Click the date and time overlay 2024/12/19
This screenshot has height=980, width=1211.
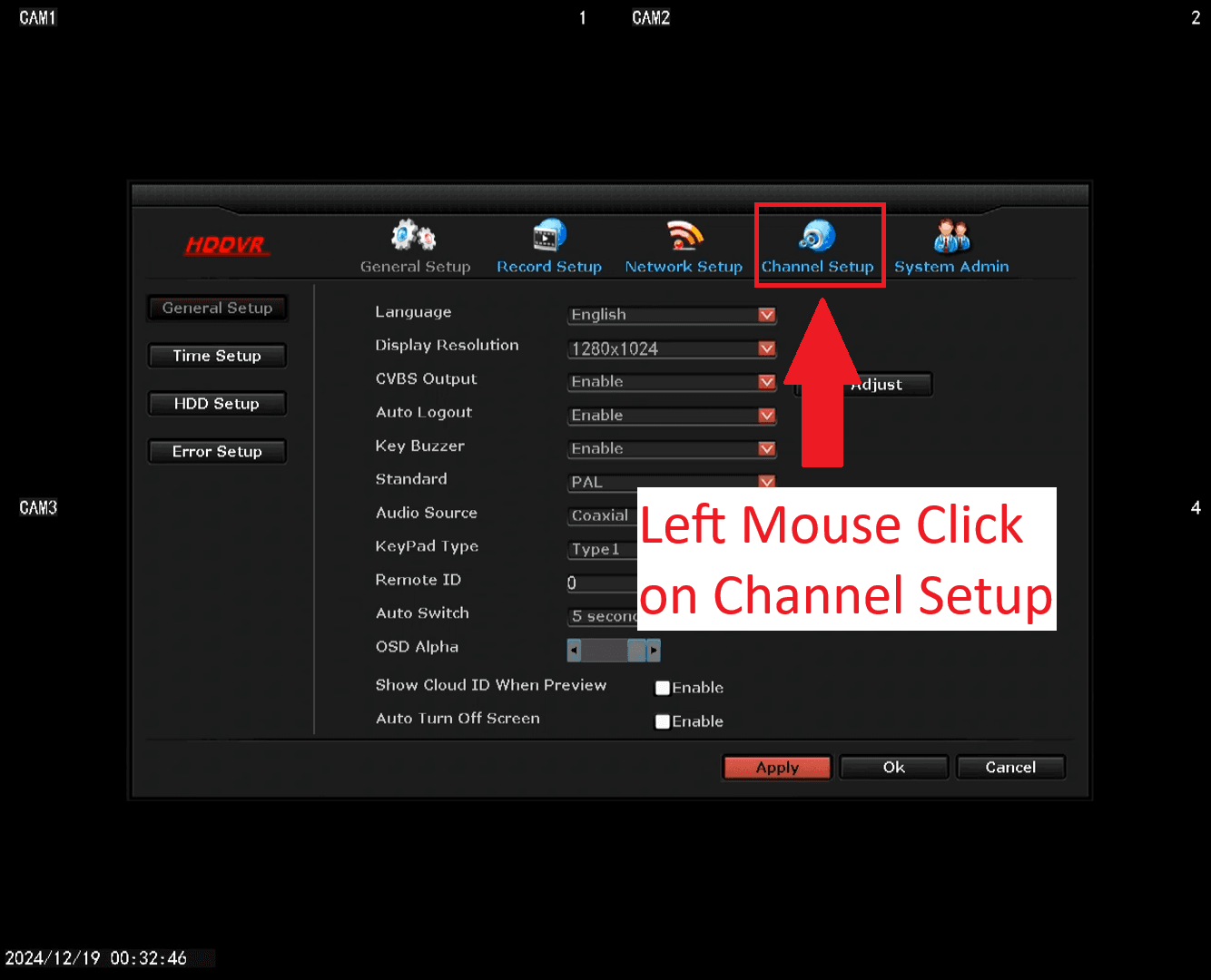[x=96, y=958]
